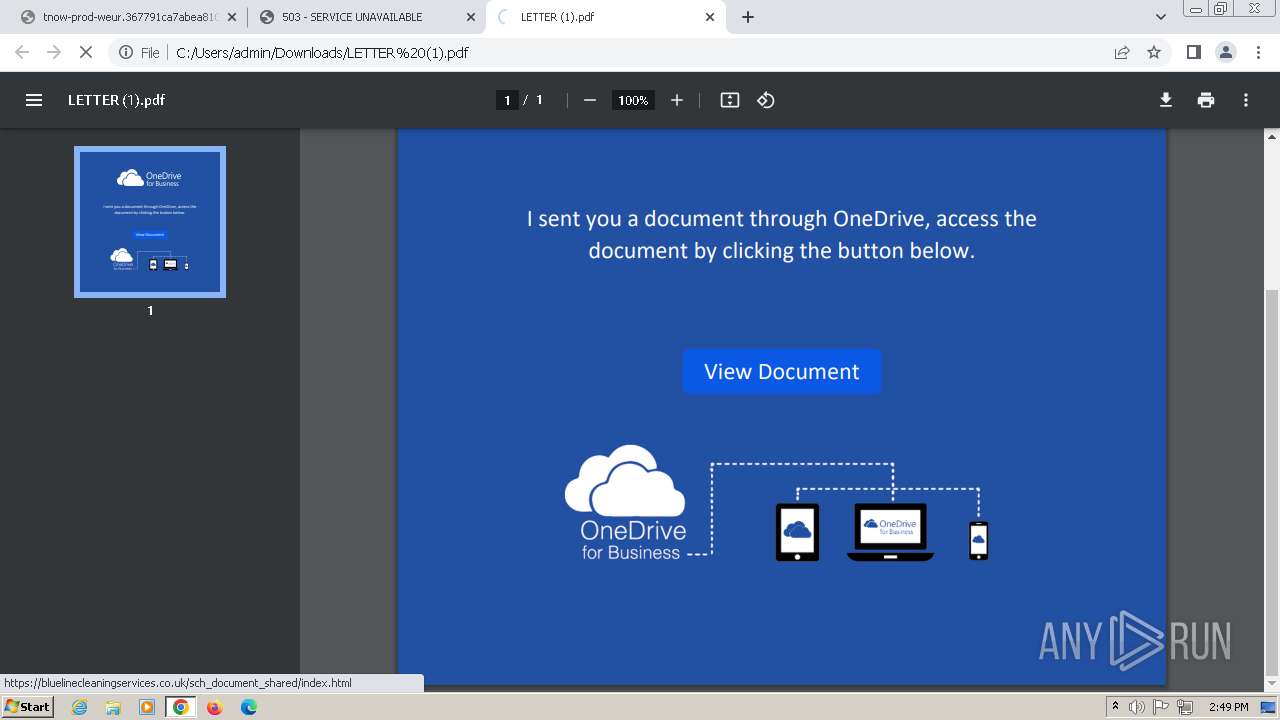The width and height of the screenshot is (1280, 720).
Task: Open File Explorer from taskbar
Action: point(113,707)
